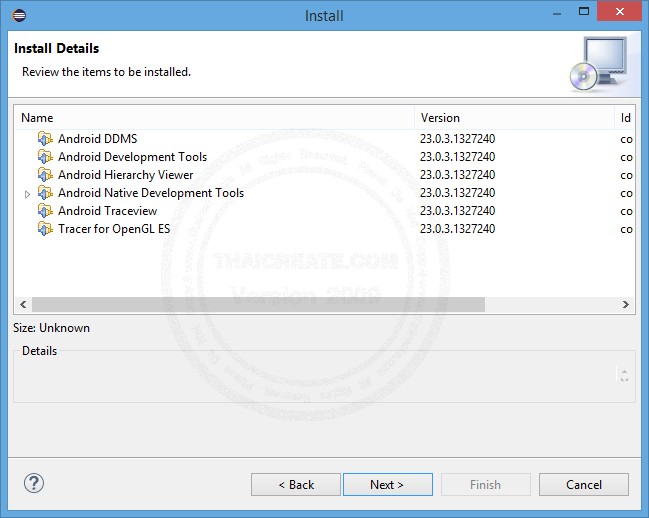Click the Android Hierarchy Viewer feature icon

tap(45, 175)
